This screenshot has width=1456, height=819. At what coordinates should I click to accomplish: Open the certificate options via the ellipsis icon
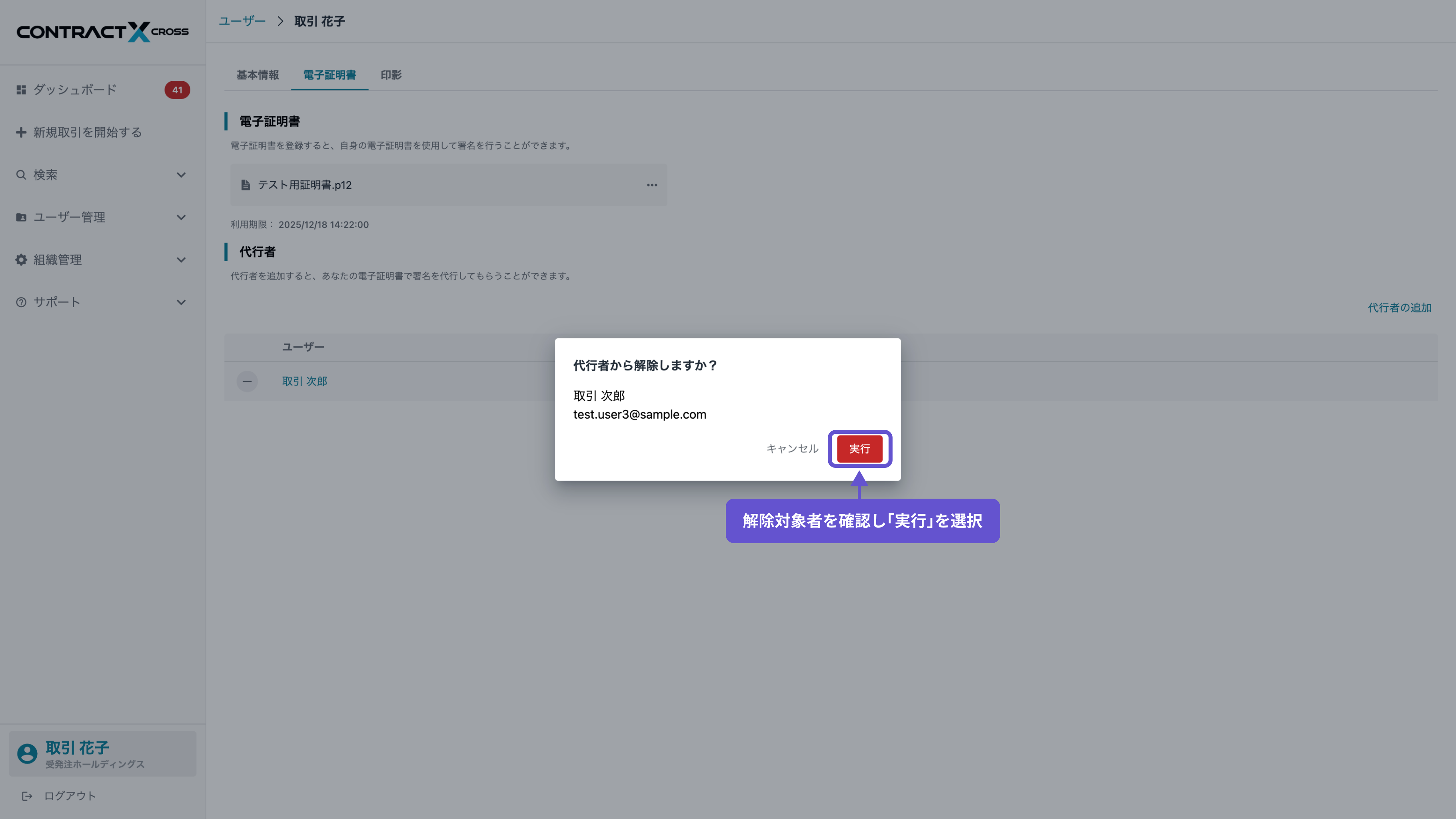point(652,185)
